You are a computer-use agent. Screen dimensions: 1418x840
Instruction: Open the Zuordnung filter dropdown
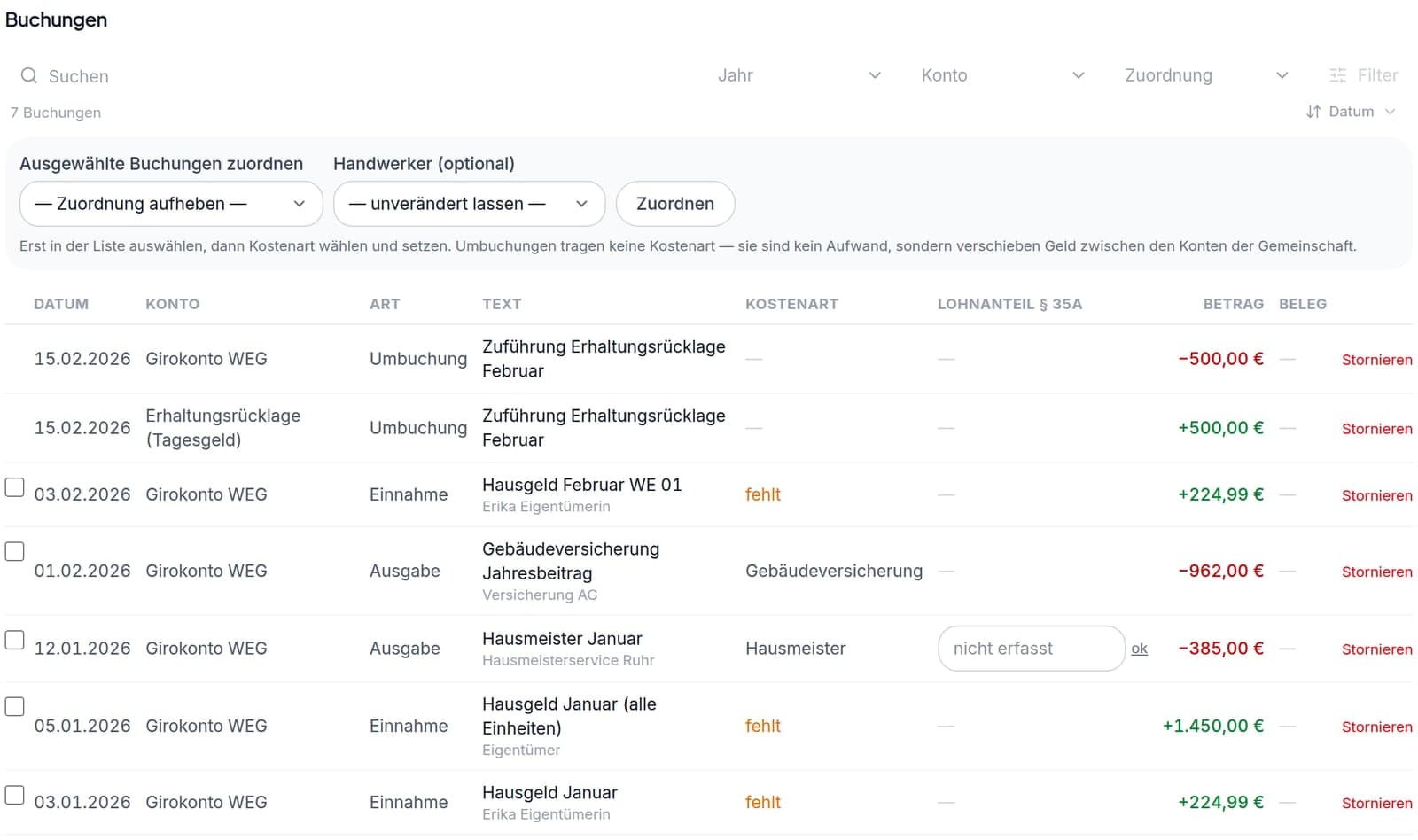[x=1206, y=76]
